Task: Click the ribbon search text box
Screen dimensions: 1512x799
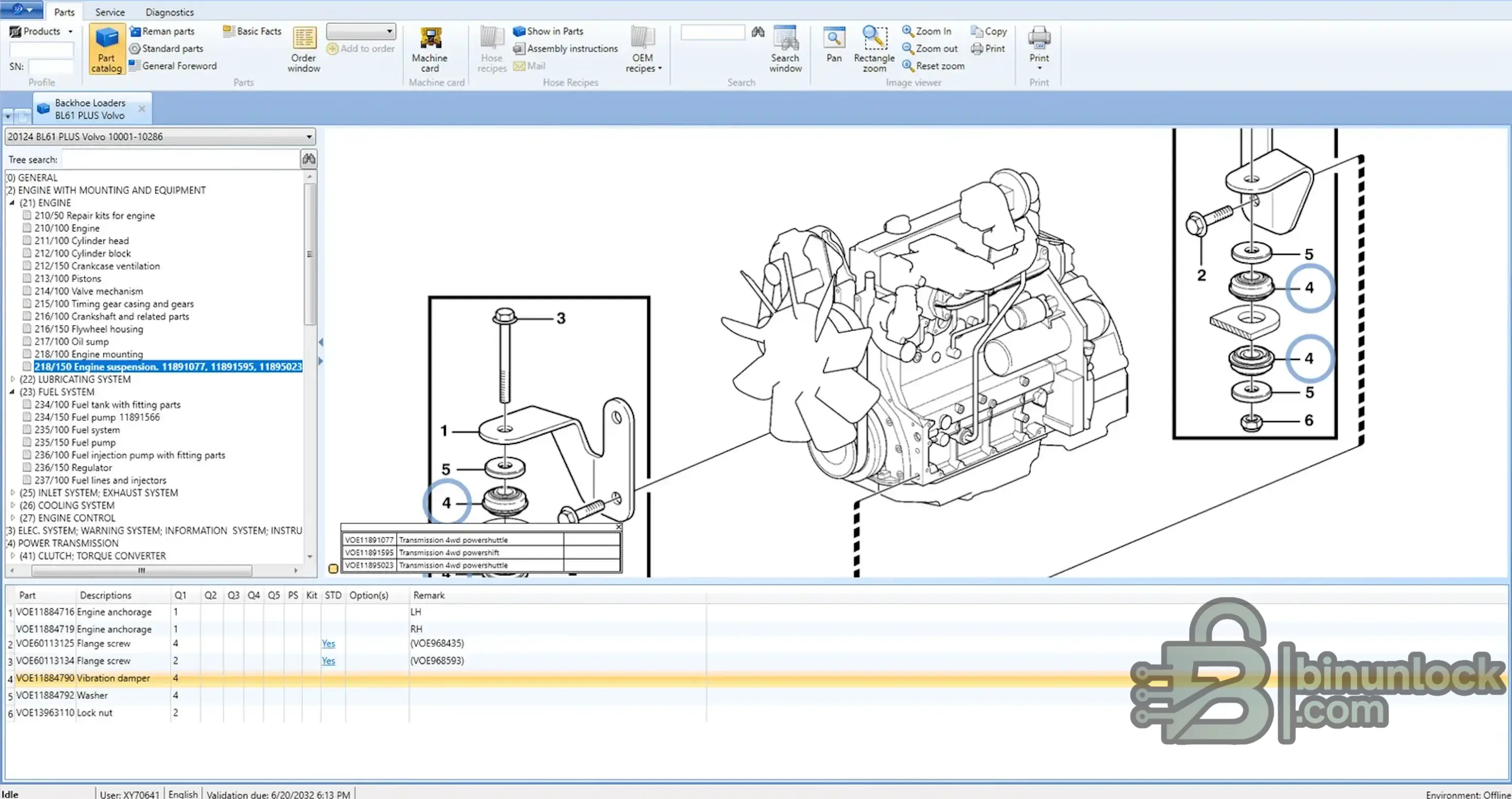Action: (x=713, y=32)
